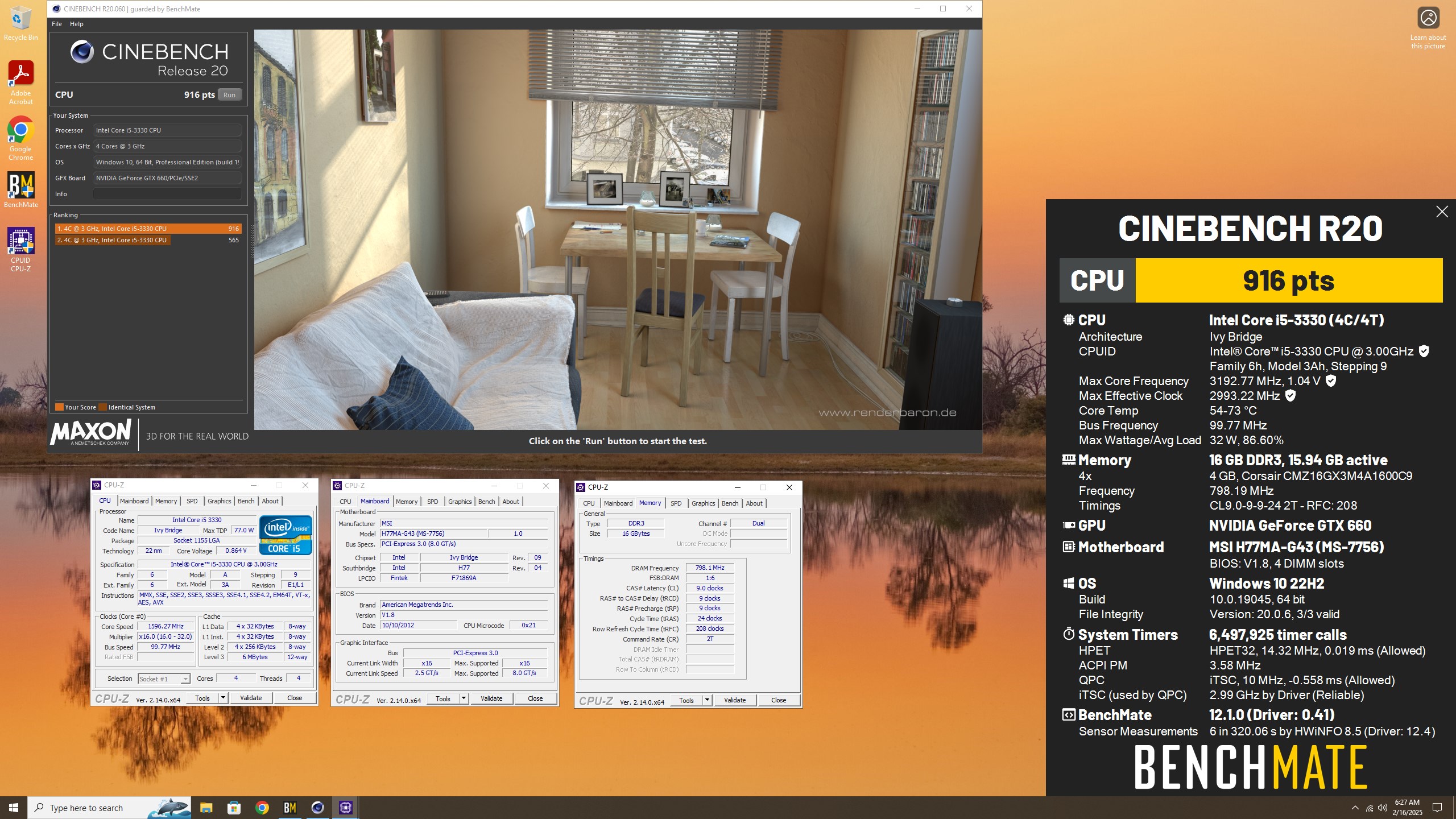
Task: Open File Explorer from taskbar
Action: point(206,808)
